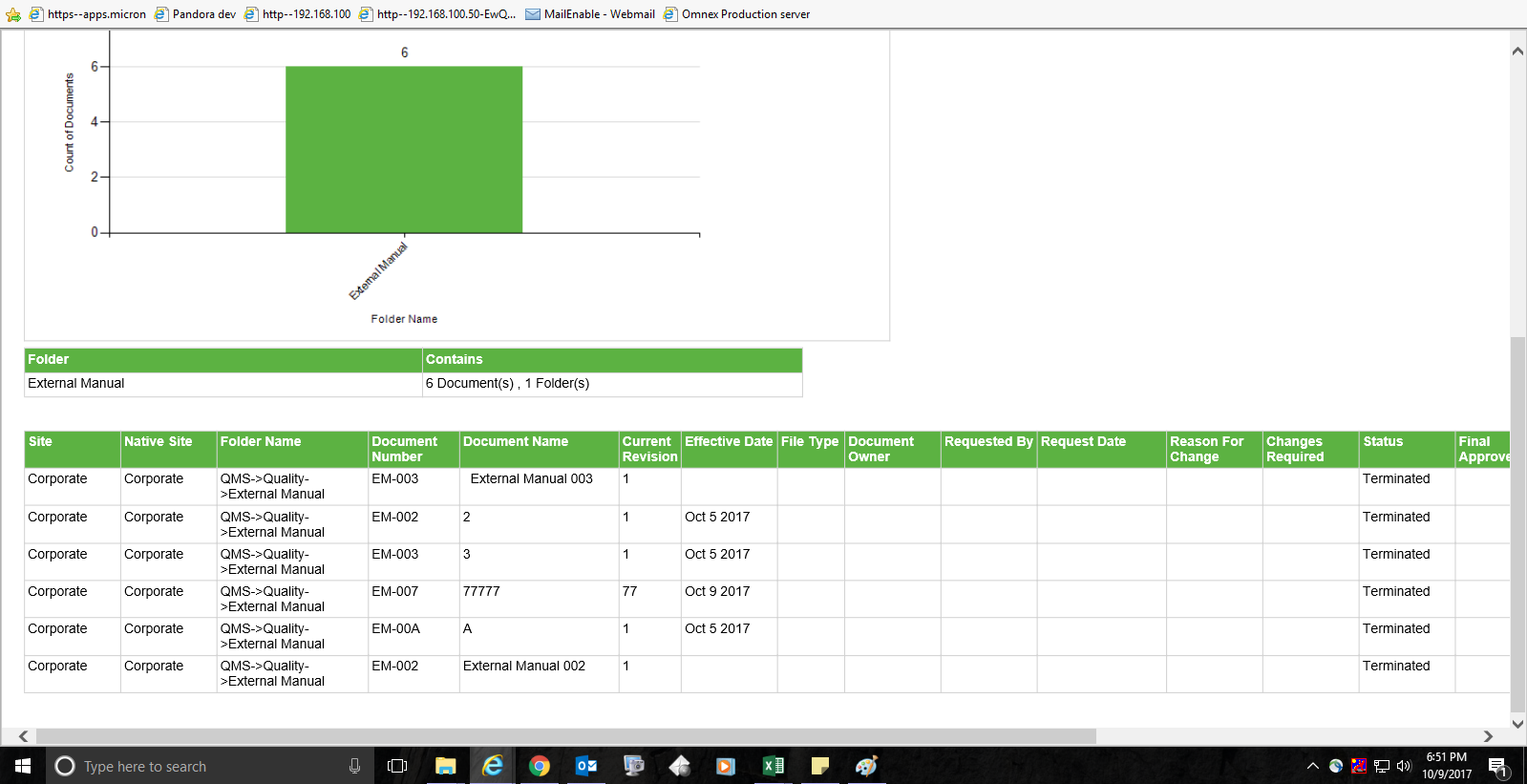Click the Terminated status in EM-007 row
Image resolution: width=1527 pixels, height=784 pixels.
[x=1396, y=591]
